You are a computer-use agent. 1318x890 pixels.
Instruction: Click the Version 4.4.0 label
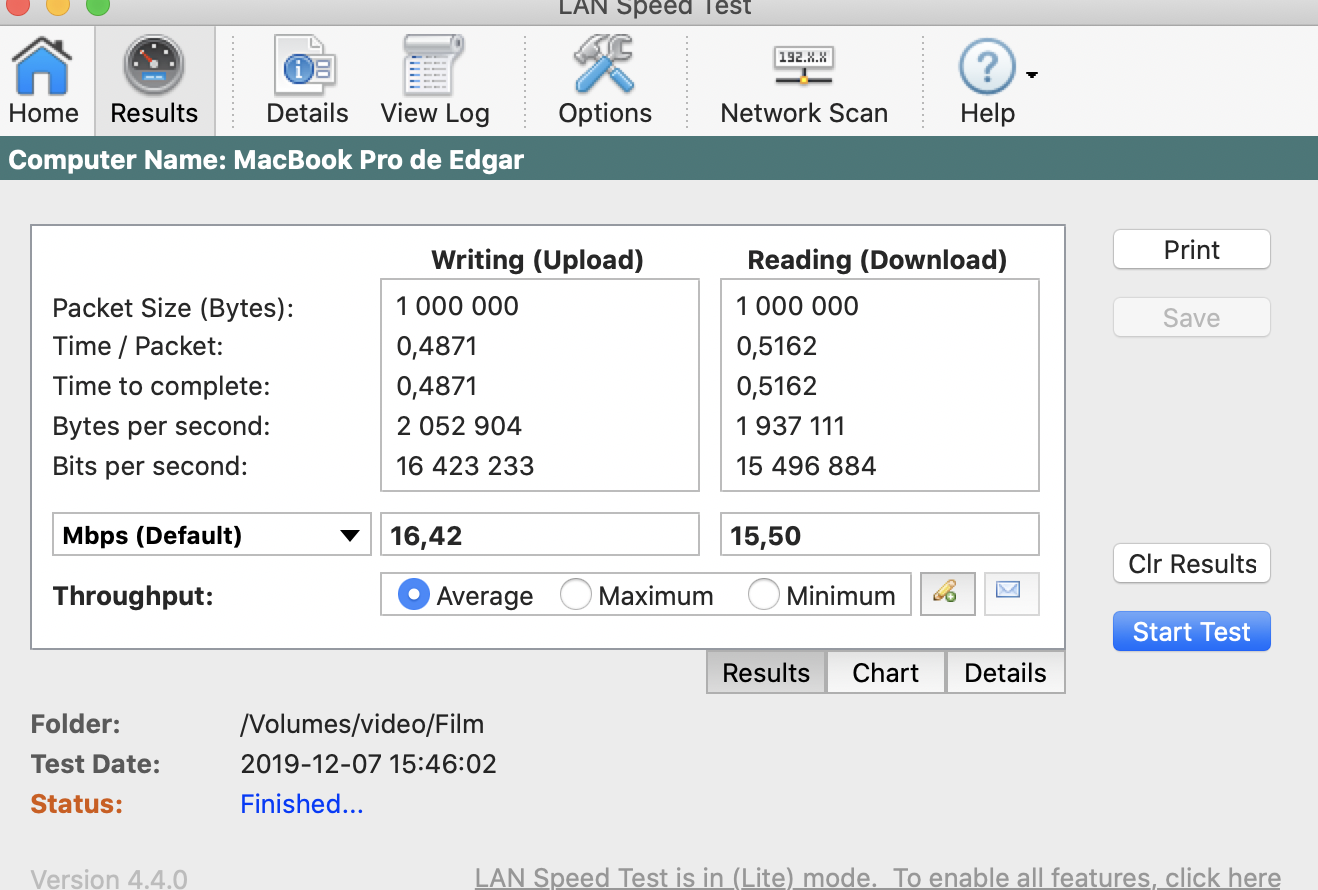click(x=109, y=879)
